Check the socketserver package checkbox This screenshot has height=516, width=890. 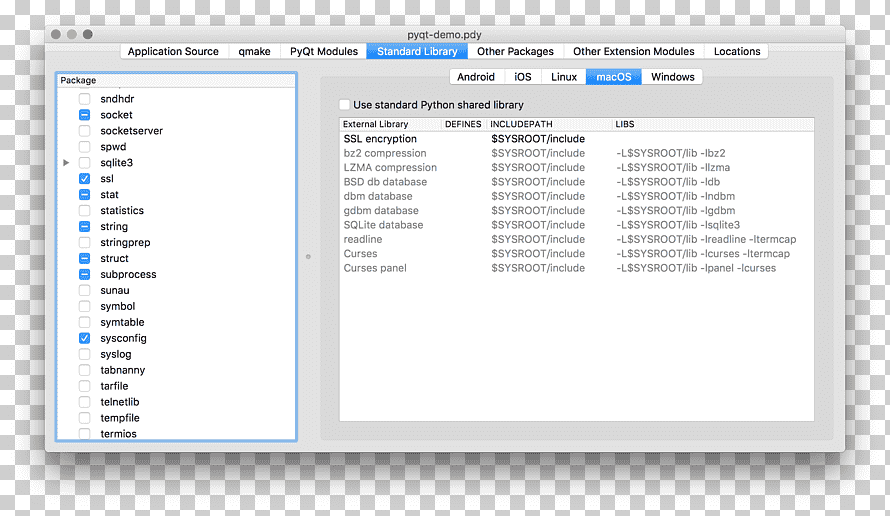(85, 131)
